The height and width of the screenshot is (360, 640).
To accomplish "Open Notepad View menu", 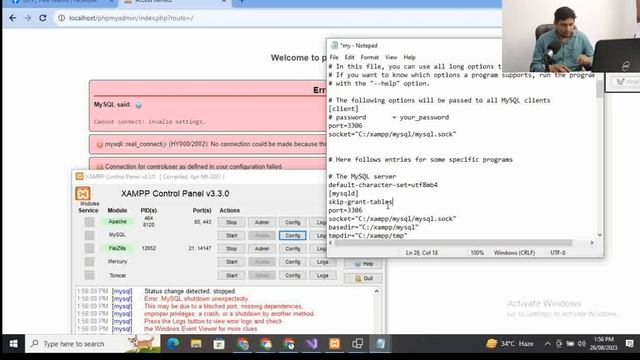I will click(x=391, y=57).
